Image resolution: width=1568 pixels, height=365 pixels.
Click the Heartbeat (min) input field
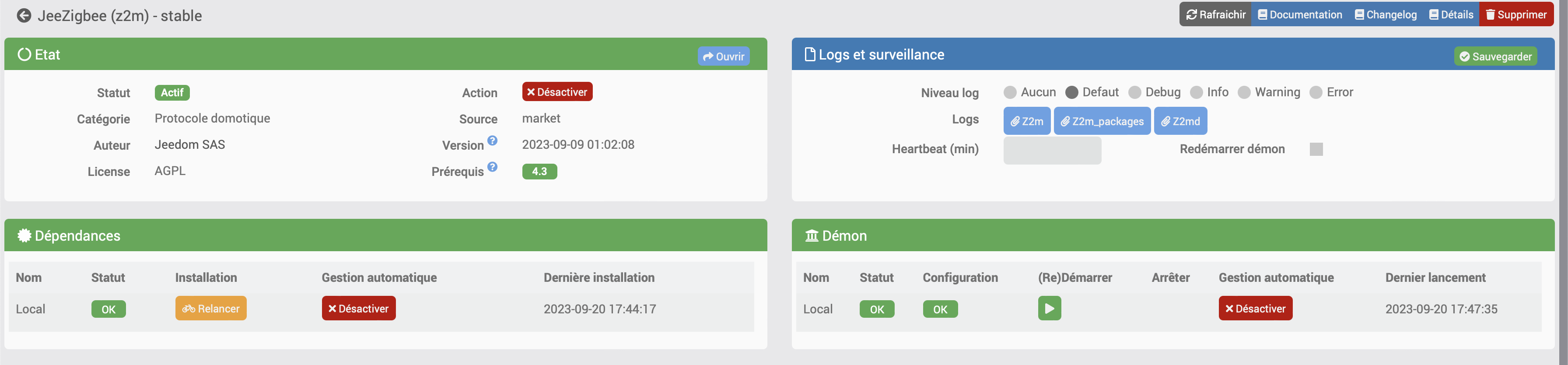pyautogui.click(x=1052, y=151)
